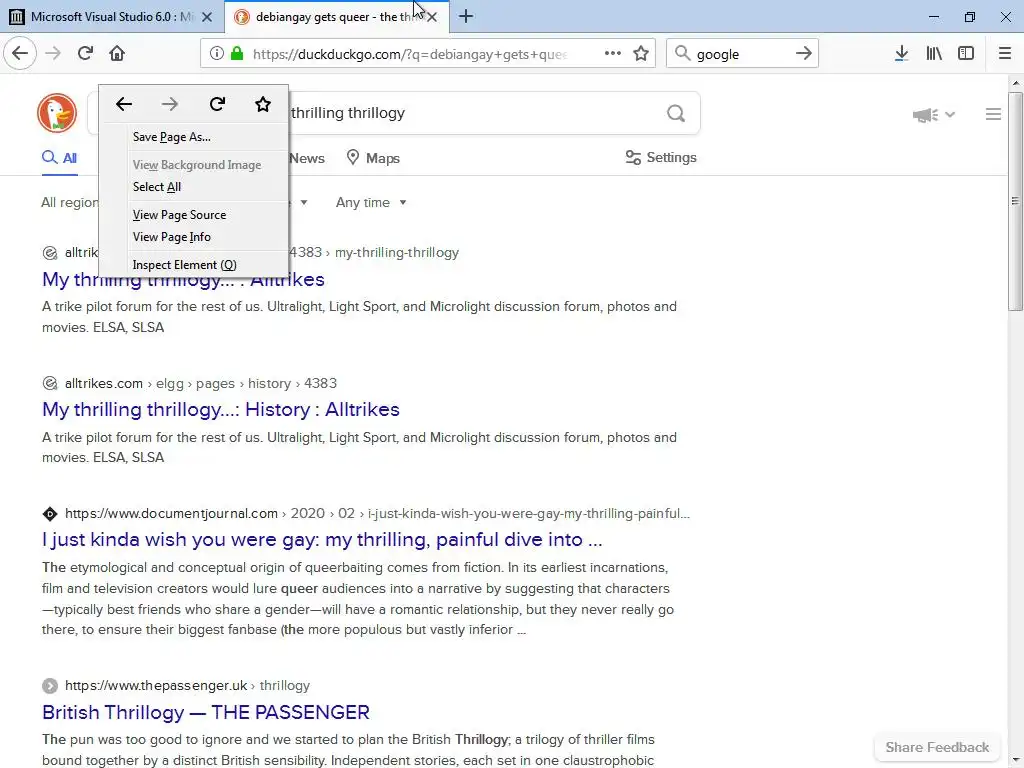Open the Any time filter dropdown

371,202
